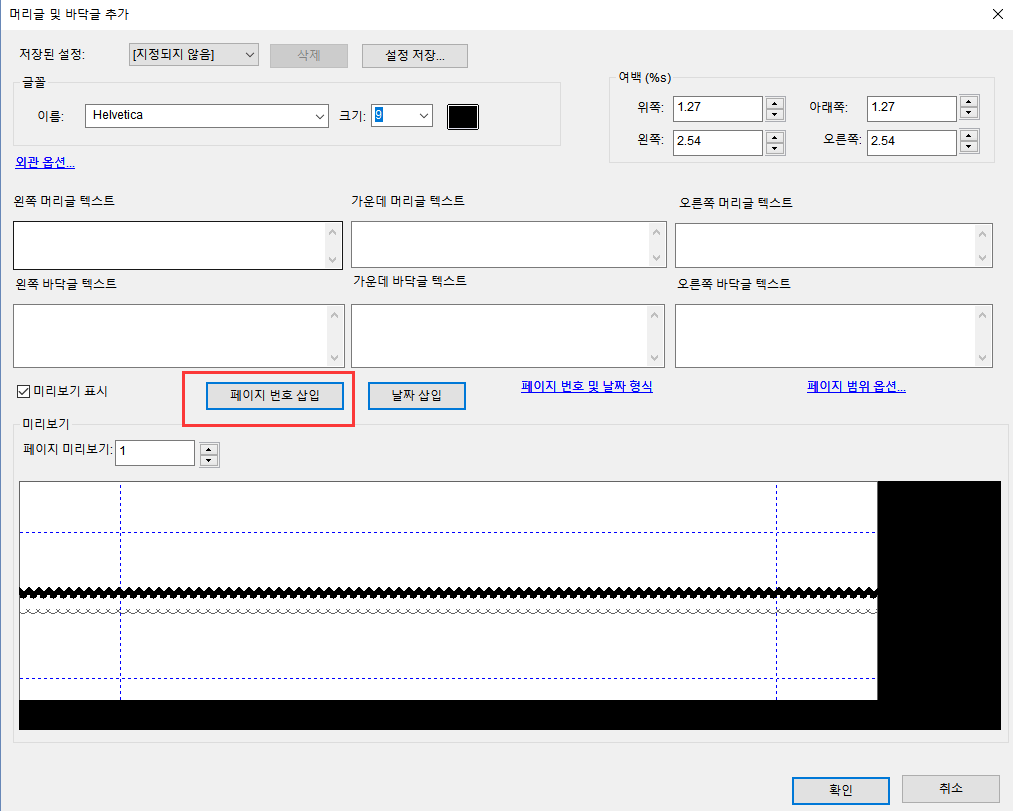This screenshot has height=811, width=1013.
Task: Click inside the 가운데 바닥글 텍스트 field
Action: point(500,335)
